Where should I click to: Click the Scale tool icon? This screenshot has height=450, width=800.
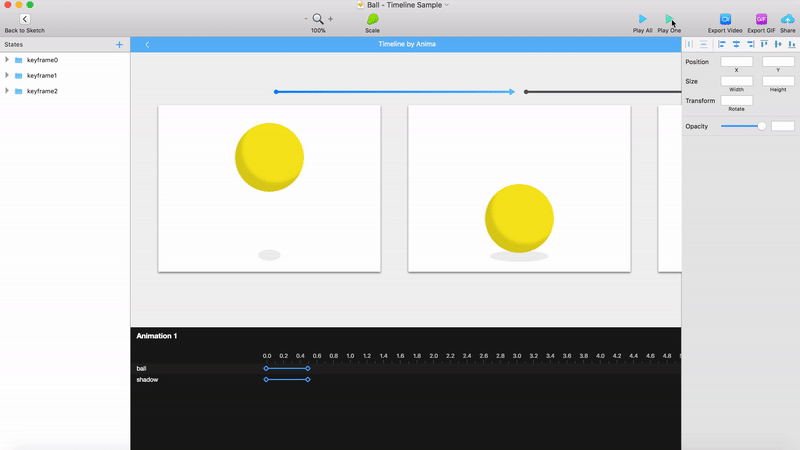tap(372, 19)
